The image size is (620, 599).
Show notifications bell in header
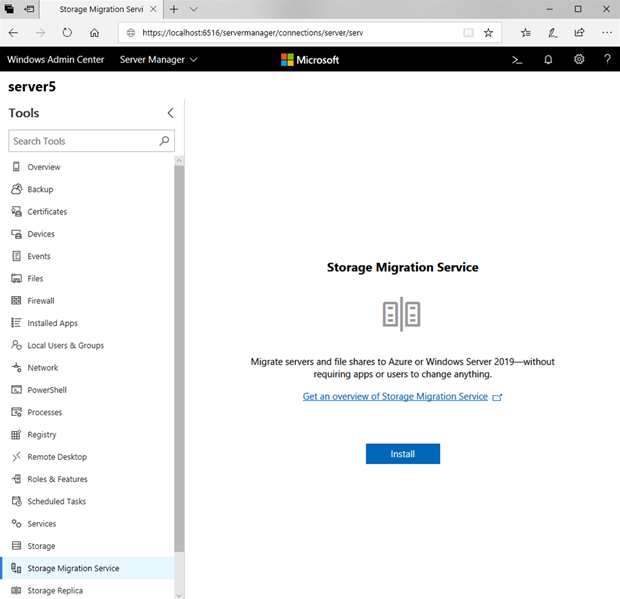pyautogui.click(x=548, y=60)
